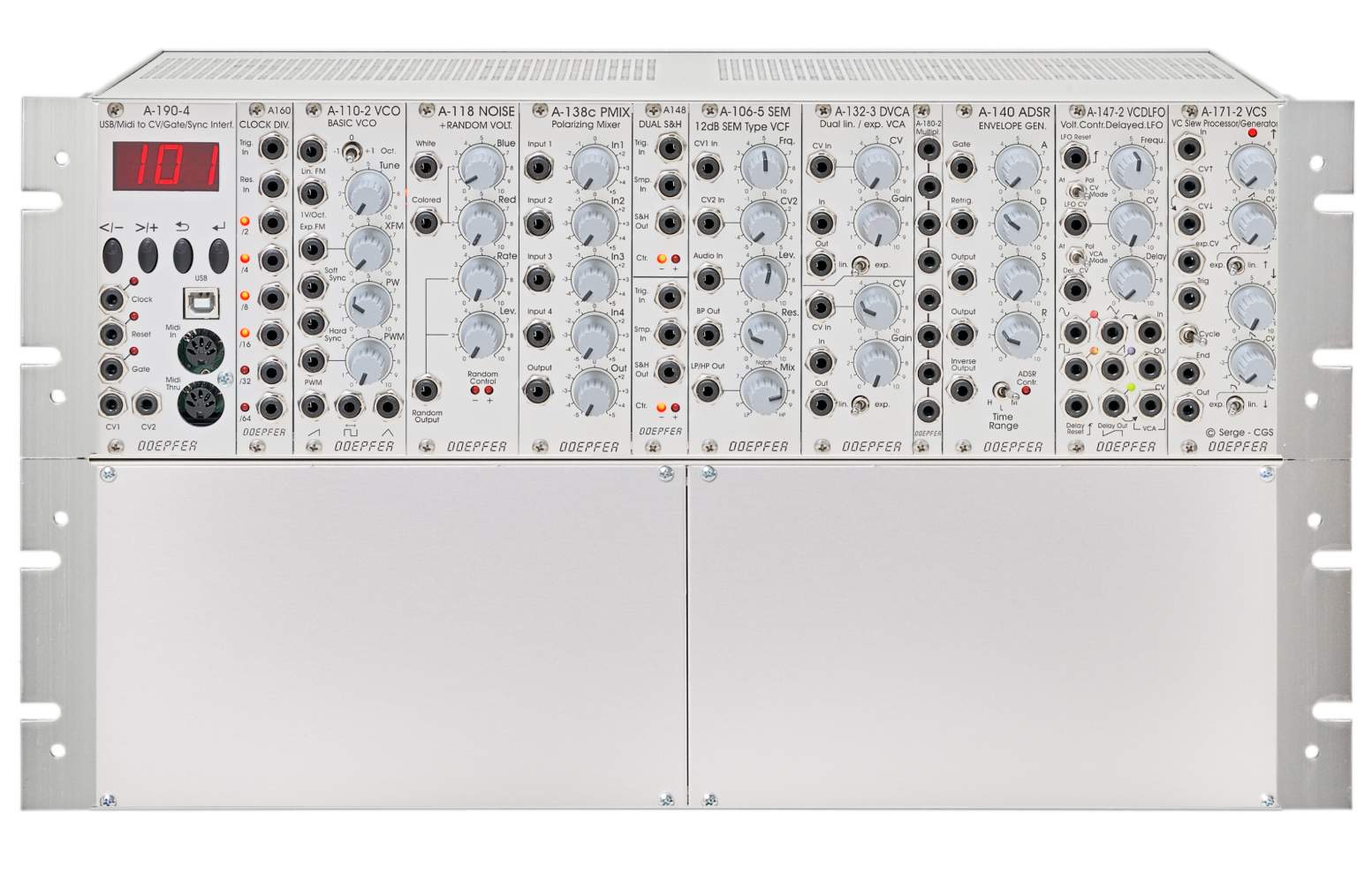The image size is (1372, 883).
Task: Click the Colored noise output jack
Action: coord(427,221)
